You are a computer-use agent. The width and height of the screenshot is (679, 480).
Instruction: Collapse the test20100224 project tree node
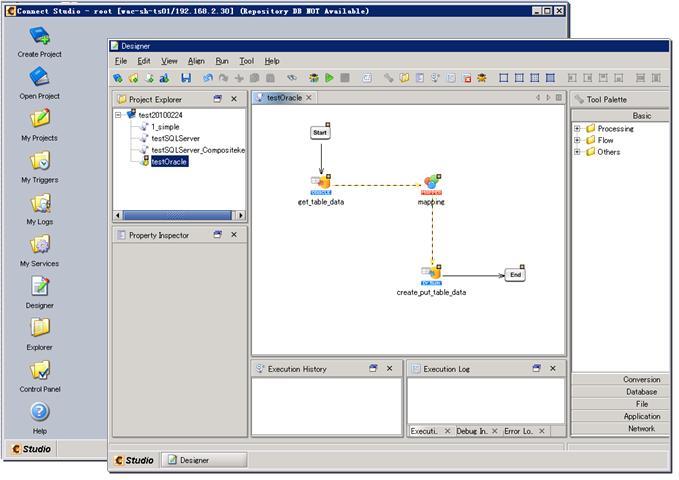point(119,116)
